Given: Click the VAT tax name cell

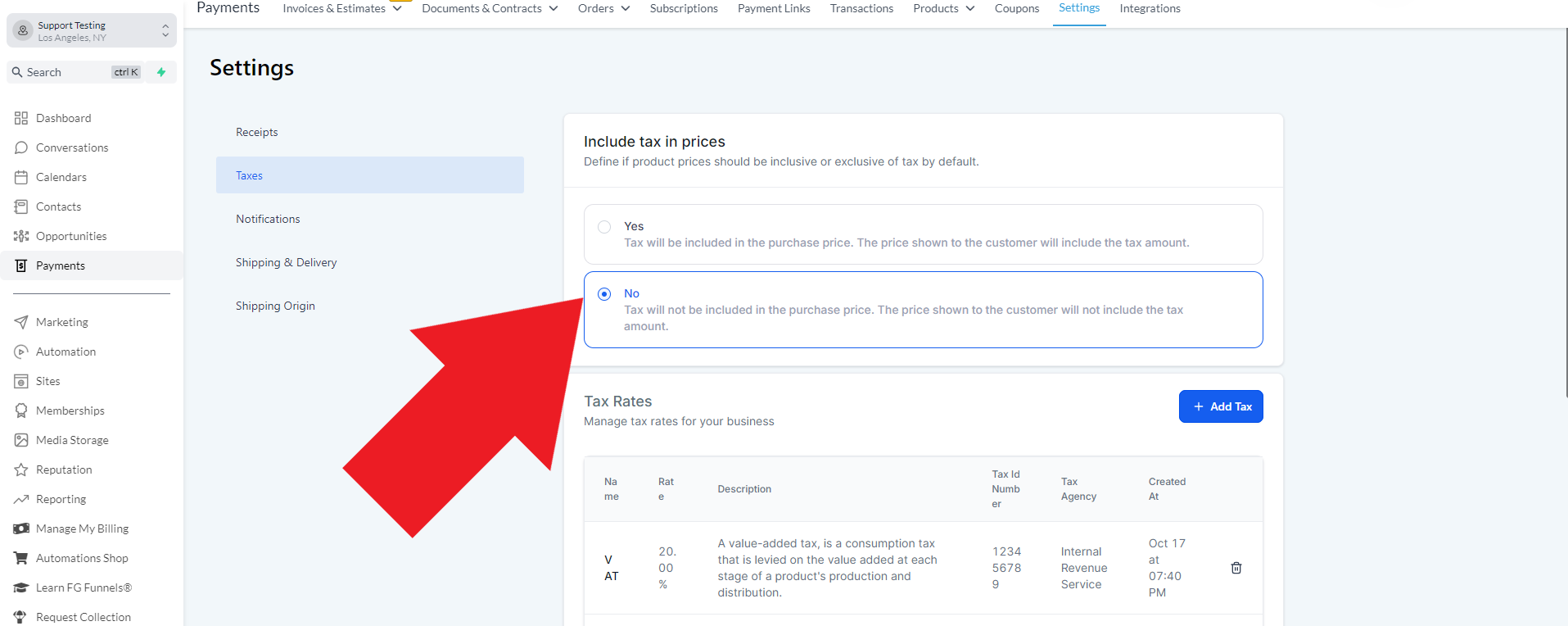Looking at the screenshot, I should 612,568.
